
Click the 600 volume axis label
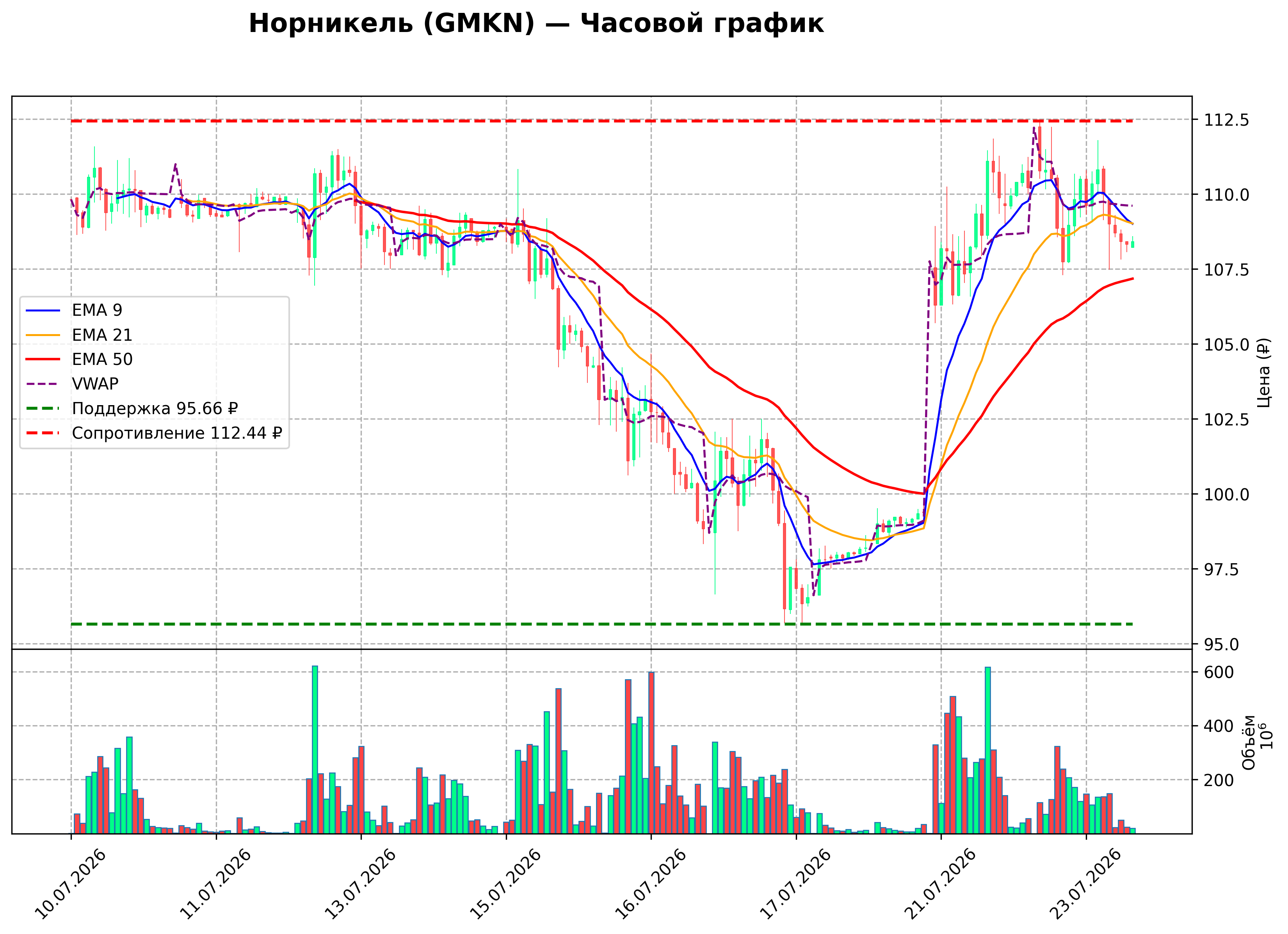point(1219,672)
